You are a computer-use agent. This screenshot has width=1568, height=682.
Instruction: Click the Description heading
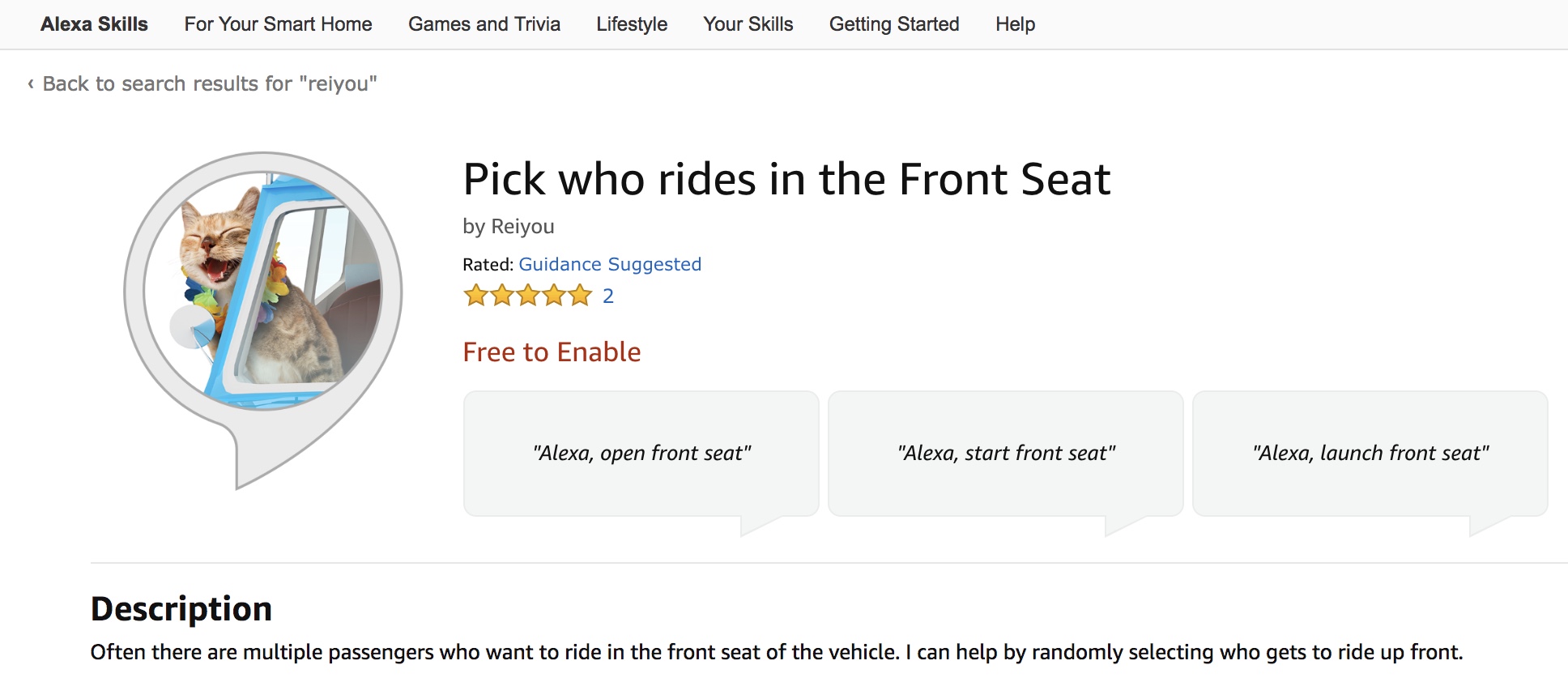[x=181, y=609]
